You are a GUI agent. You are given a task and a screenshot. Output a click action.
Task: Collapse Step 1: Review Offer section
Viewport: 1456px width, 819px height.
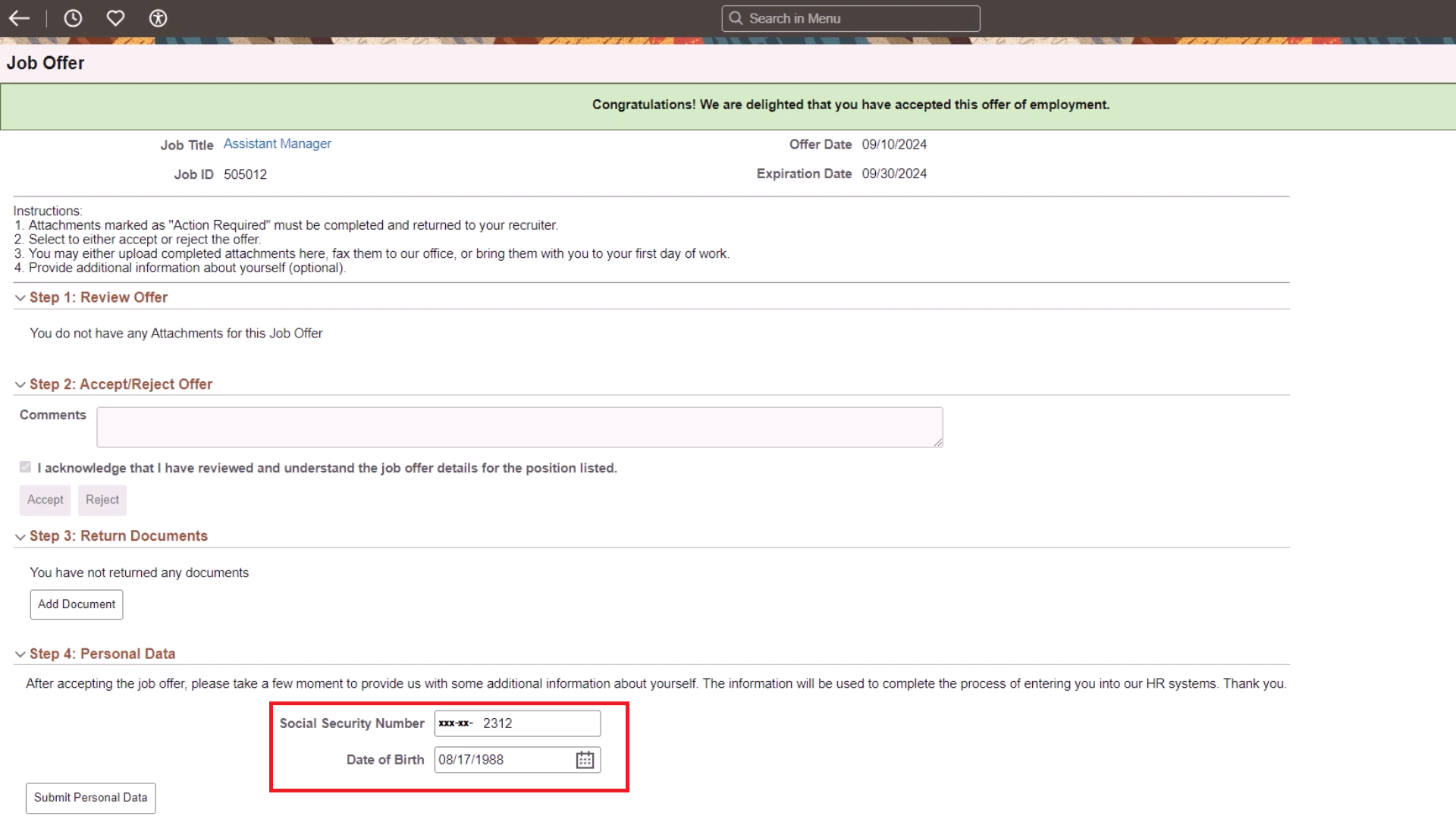pyautogui.click(x=20, y=297)
